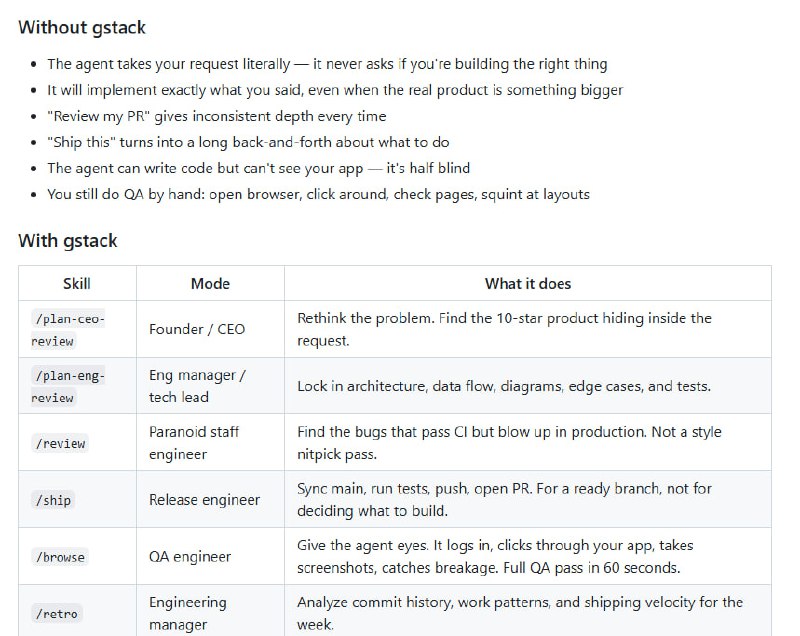Click the "Give the agent eyes" description
The height and width of the screenshot is (636, 800).
pos(495,557)
